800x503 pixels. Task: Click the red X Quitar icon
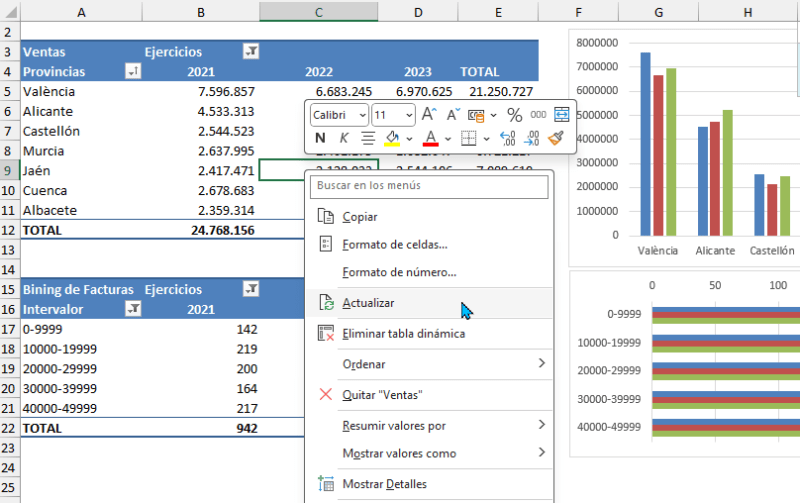pyautogui.click(x=326, y=394)
